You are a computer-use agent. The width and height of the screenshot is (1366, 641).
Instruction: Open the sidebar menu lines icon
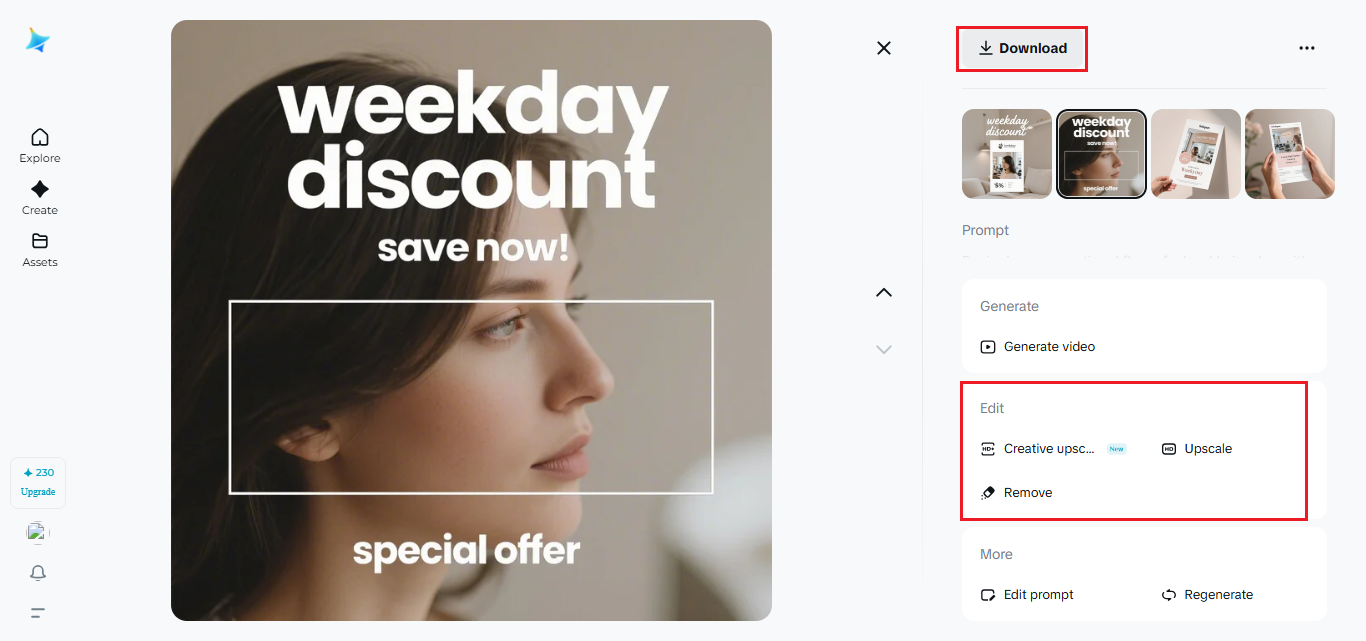click(38, 613)
